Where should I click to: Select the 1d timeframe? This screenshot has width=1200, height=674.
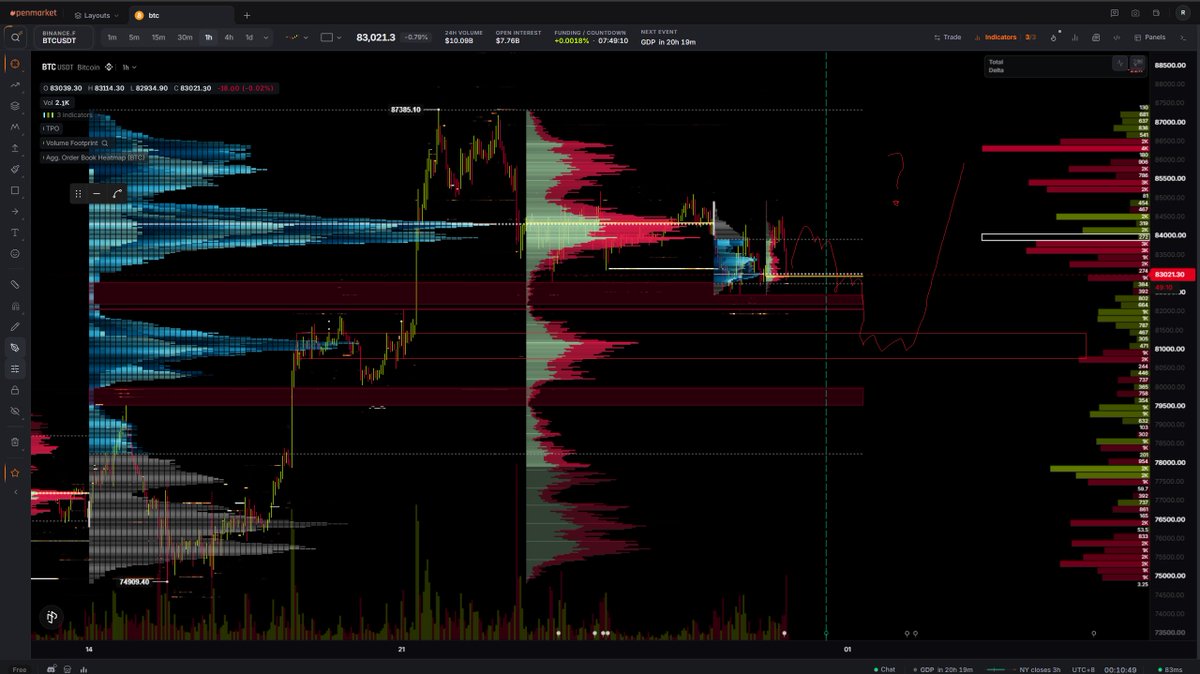click(250, 37)
